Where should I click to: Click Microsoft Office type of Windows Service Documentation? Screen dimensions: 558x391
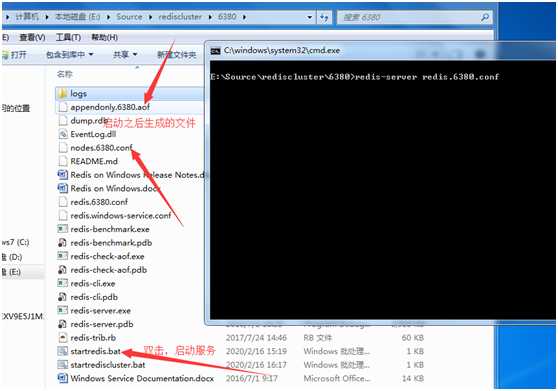pos(337,379)
